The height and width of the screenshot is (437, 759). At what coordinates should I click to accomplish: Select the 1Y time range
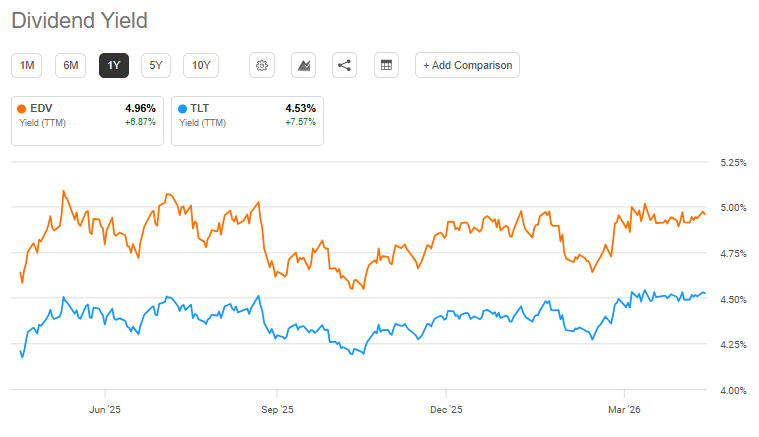[114, 65]
